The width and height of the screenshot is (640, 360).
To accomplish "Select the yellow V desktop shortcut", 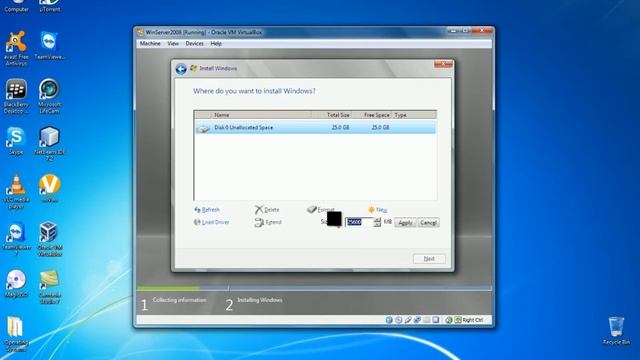I will tap(49, 189).
